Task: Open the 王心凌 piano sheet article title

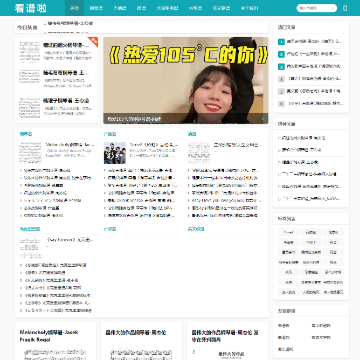Action: click(x=66, y=100)
